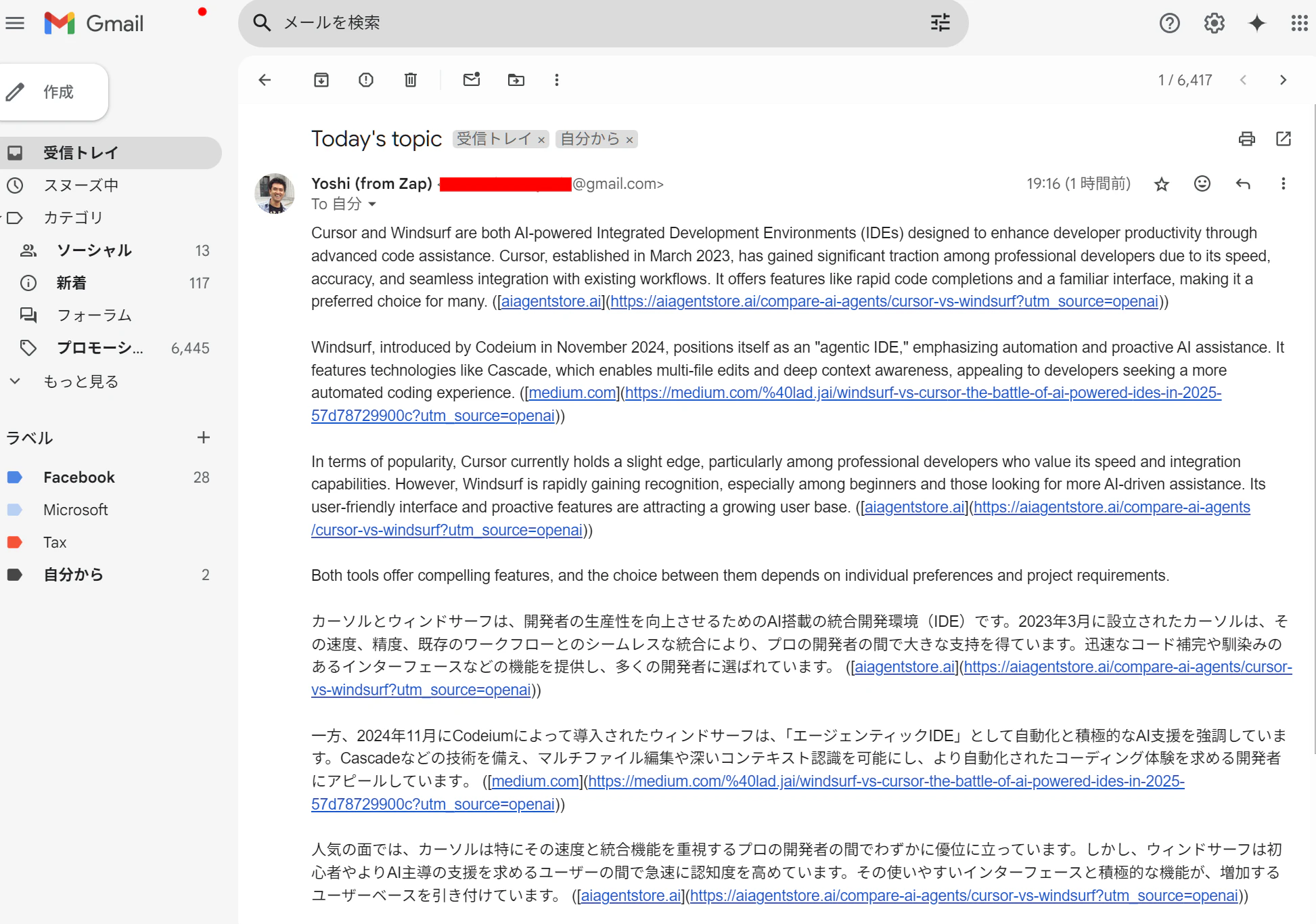Mark the email as unread
This screenshot has width=1316, height=924.
(472, 79)
